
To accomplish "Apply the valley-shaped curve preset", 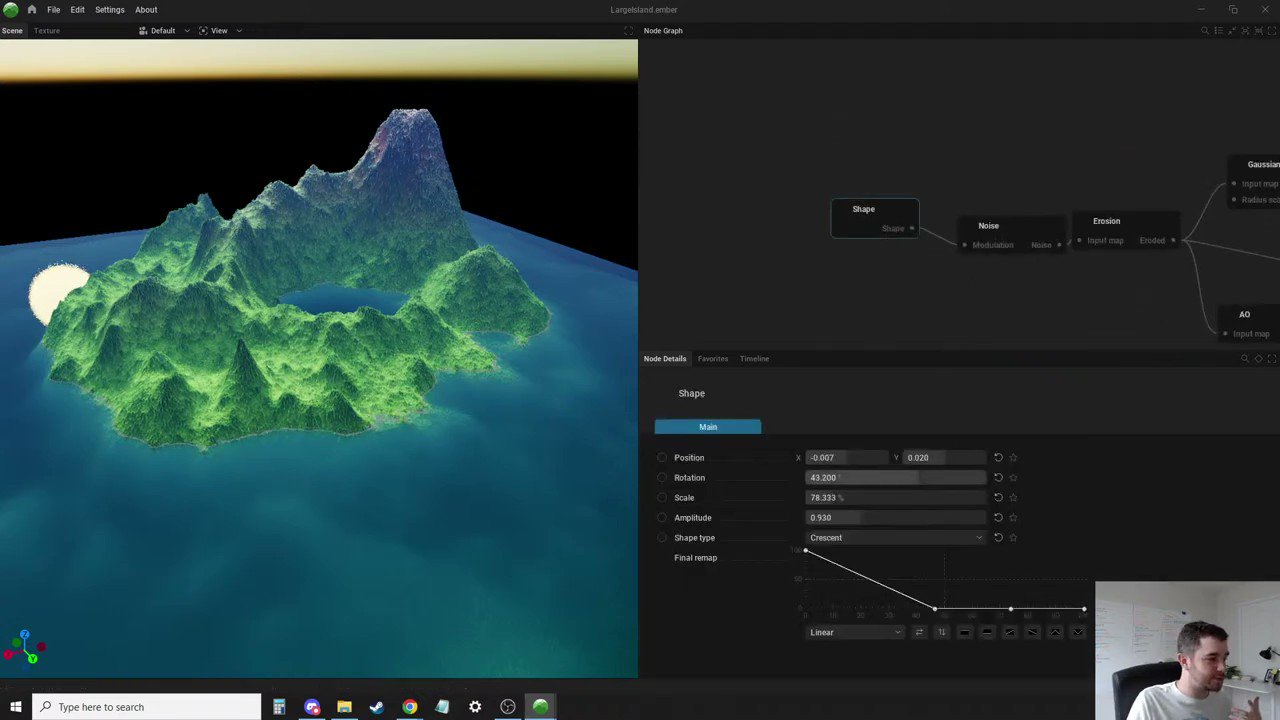I will click(1078, 632).
